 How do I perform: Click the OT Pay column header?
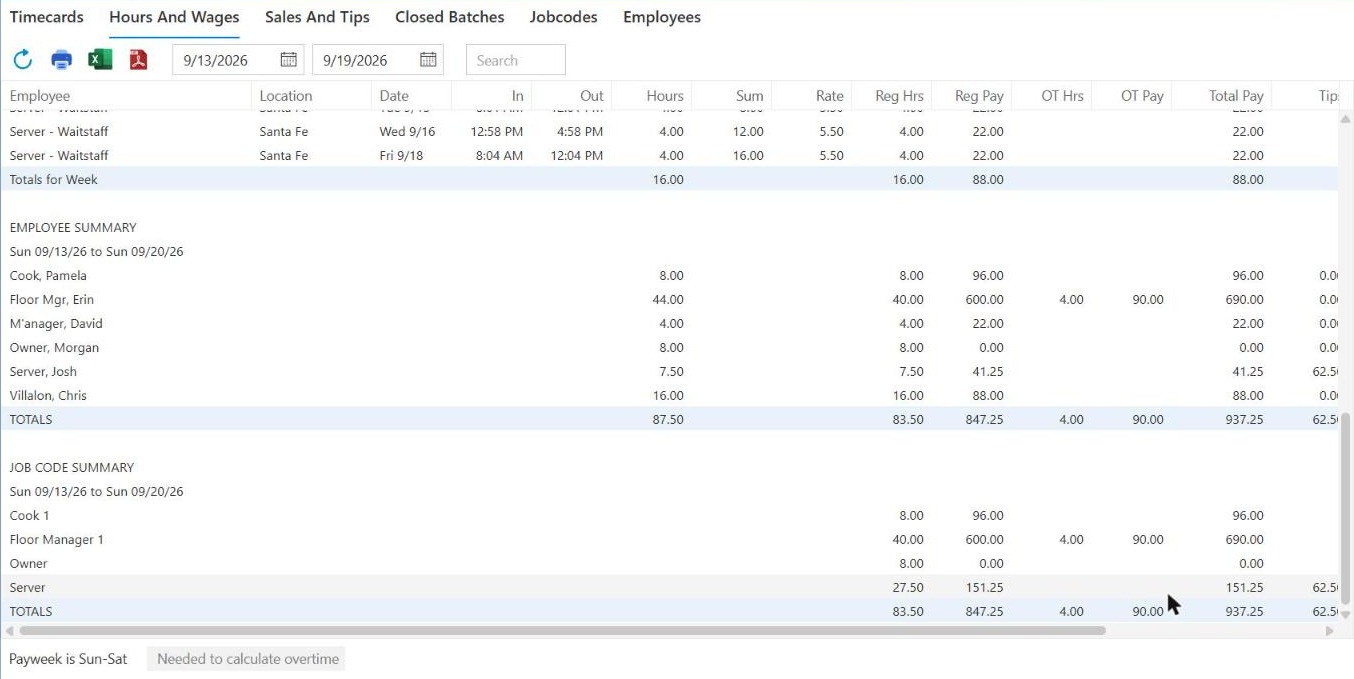(1131, 96)
